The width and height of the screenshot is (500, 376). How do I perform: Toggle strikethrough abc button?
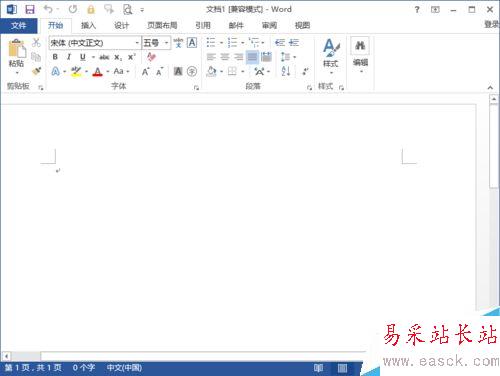104,57
